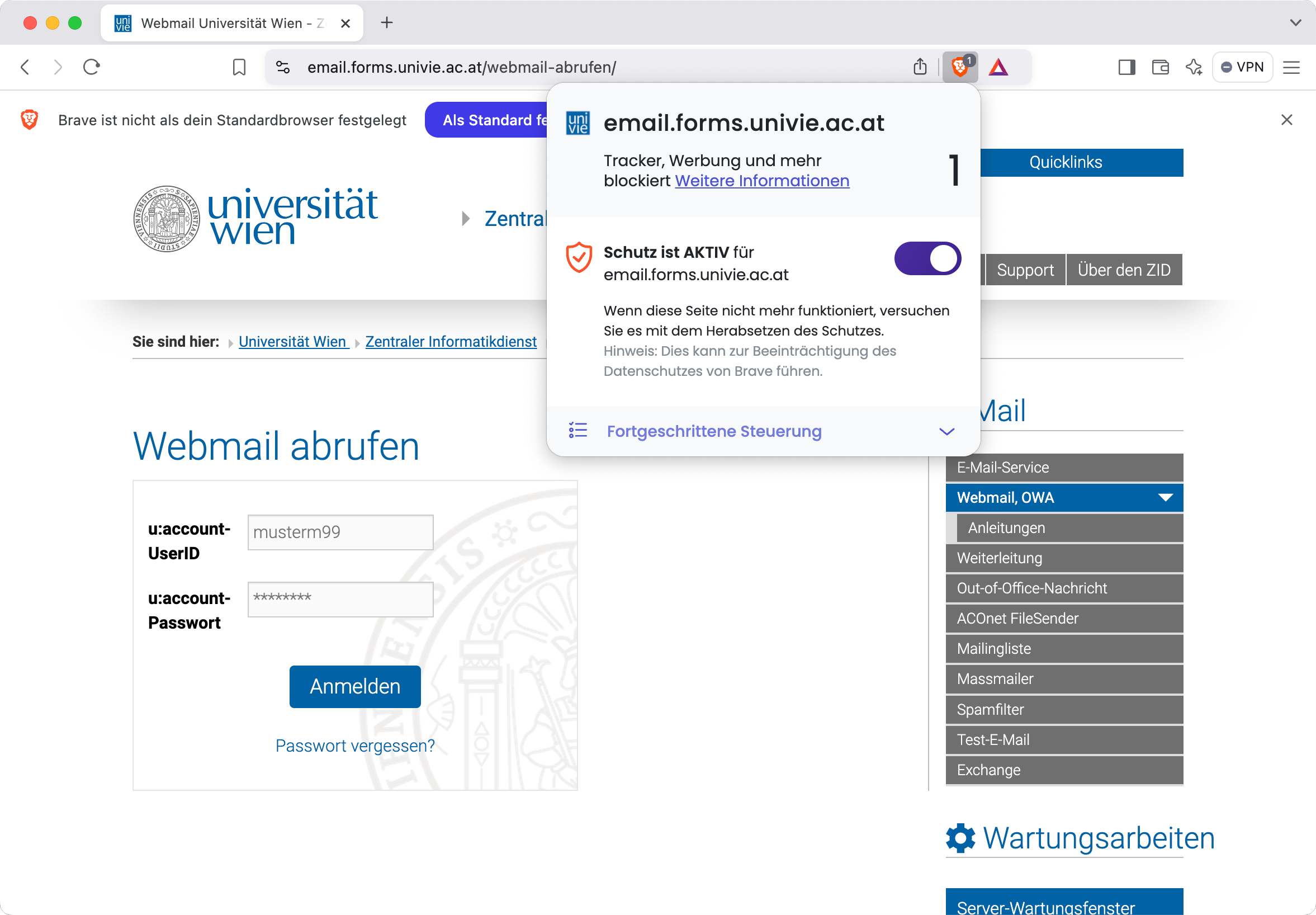
Task: Follow the Zentraler Informatikdienst breadcrumb link
Action: pos(451,342)
